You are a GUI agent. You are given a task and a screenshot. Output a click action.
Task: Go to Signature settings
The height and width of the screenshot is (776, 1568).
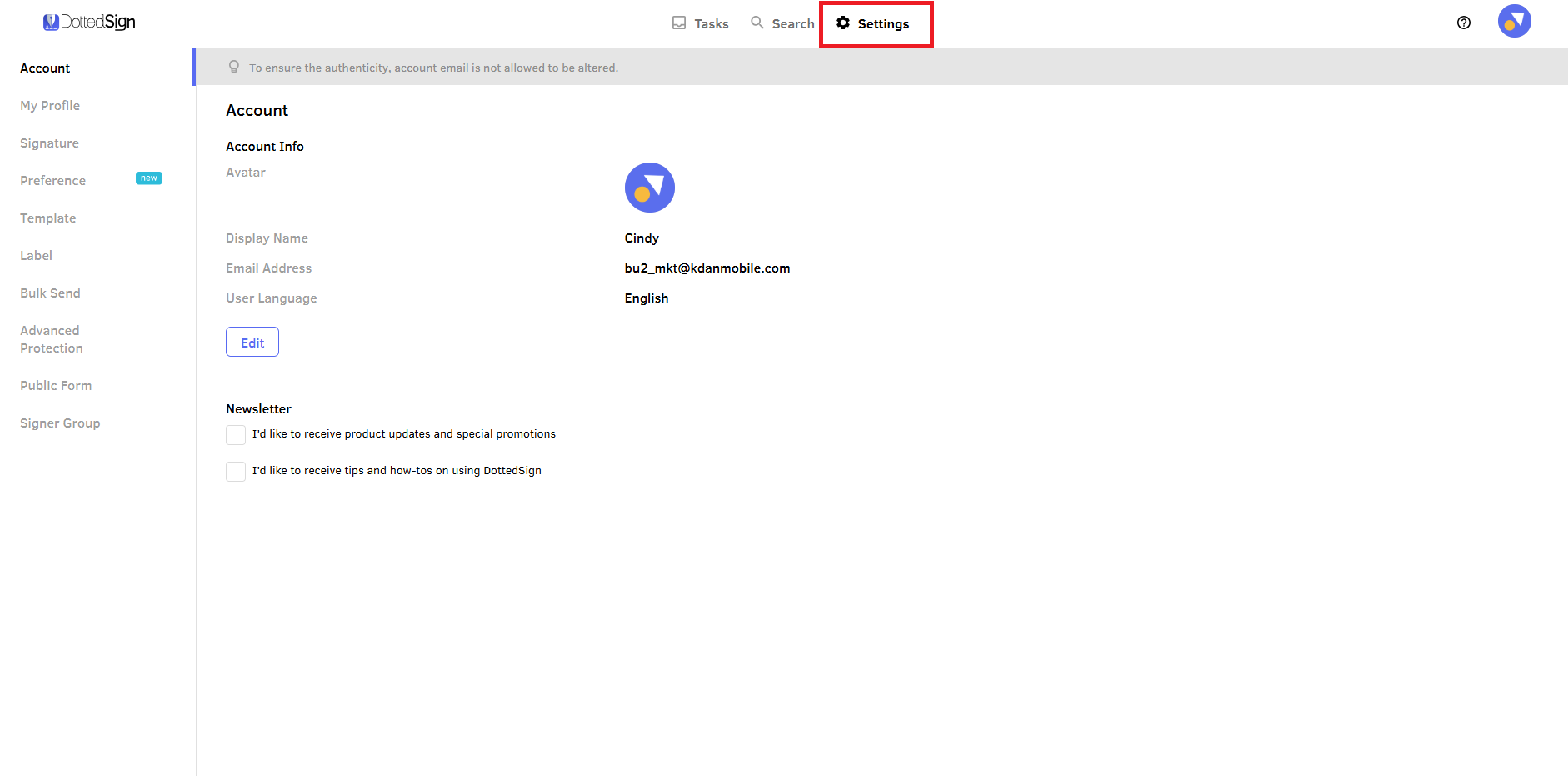[x=49, y=143]
